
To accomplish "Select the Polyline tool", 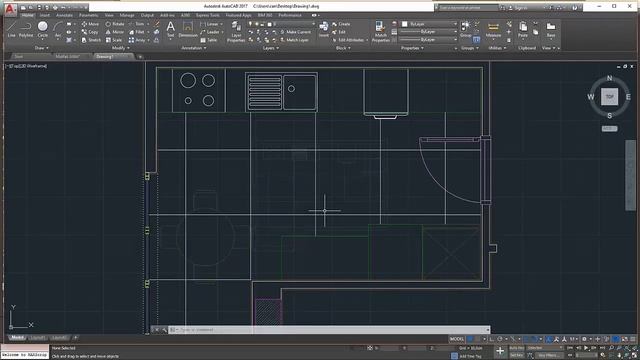I will pyautogui.click(x=26, y=29).
